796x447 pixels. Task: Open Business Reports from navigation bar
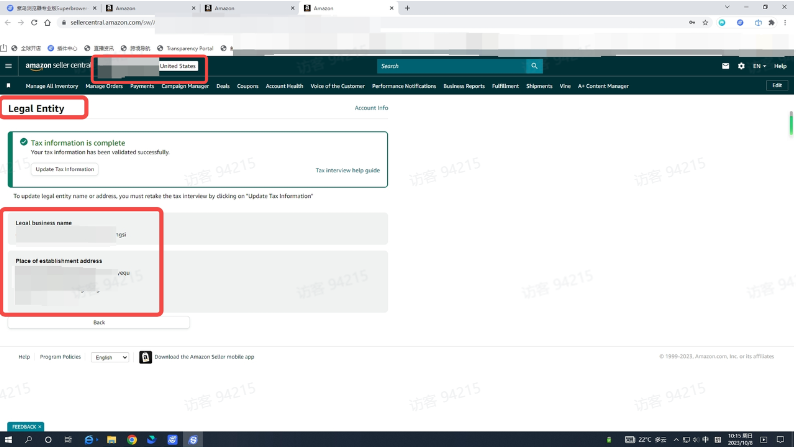pos(464,86)
